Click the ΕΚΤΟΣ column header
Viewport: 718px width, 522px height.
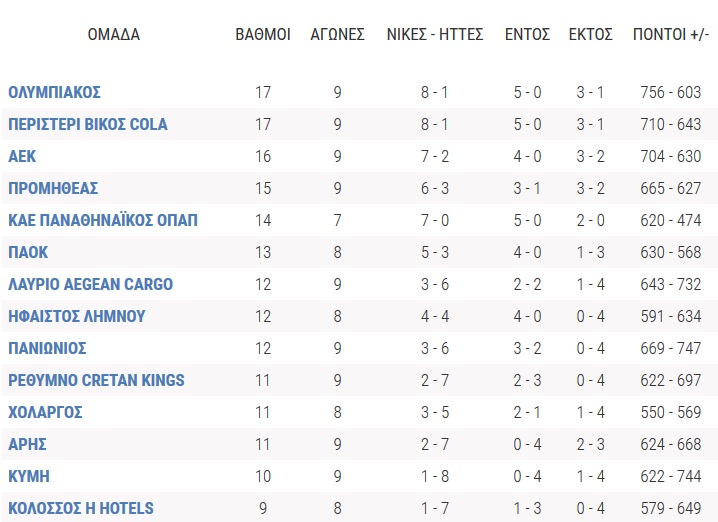(x=591, y=34)
